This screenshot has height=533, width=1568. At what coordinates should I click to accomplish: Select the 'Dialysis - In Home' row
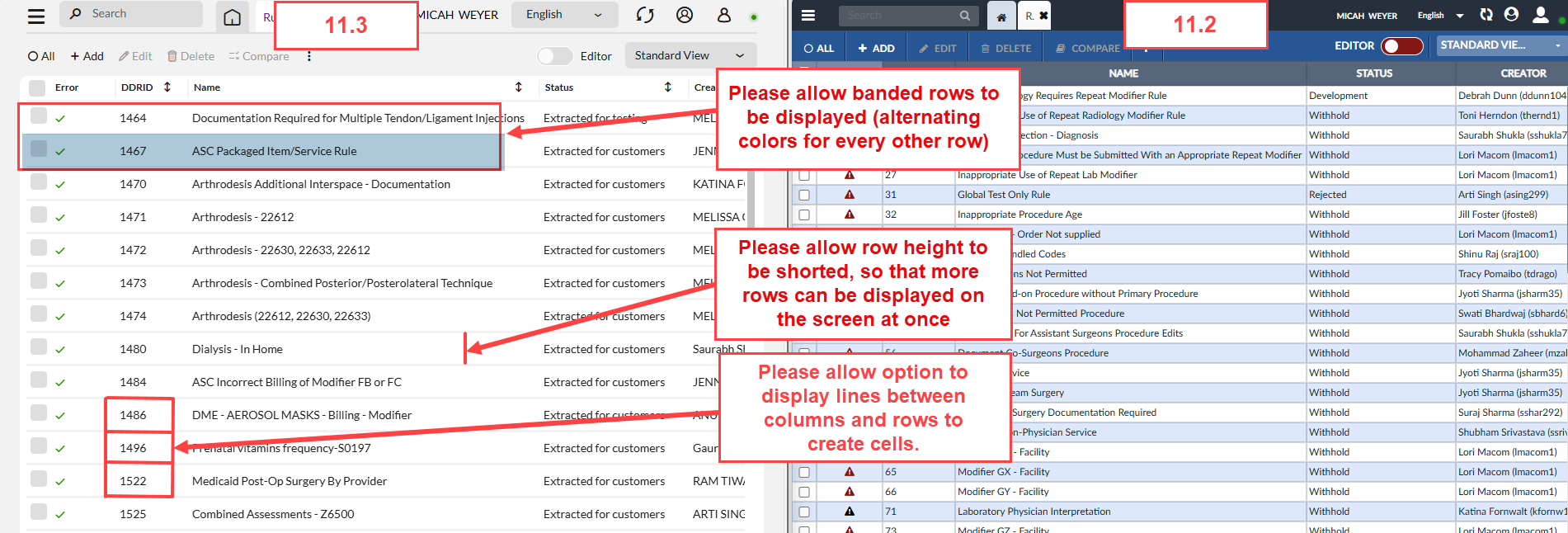click(386, 350)
